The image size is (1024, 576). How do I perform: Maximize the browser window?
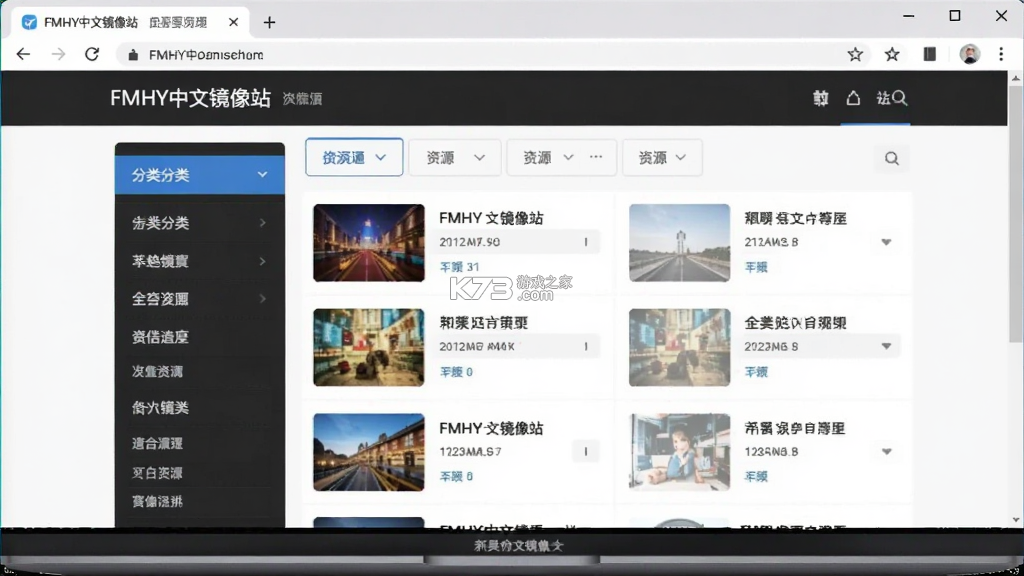coord(955,16)
